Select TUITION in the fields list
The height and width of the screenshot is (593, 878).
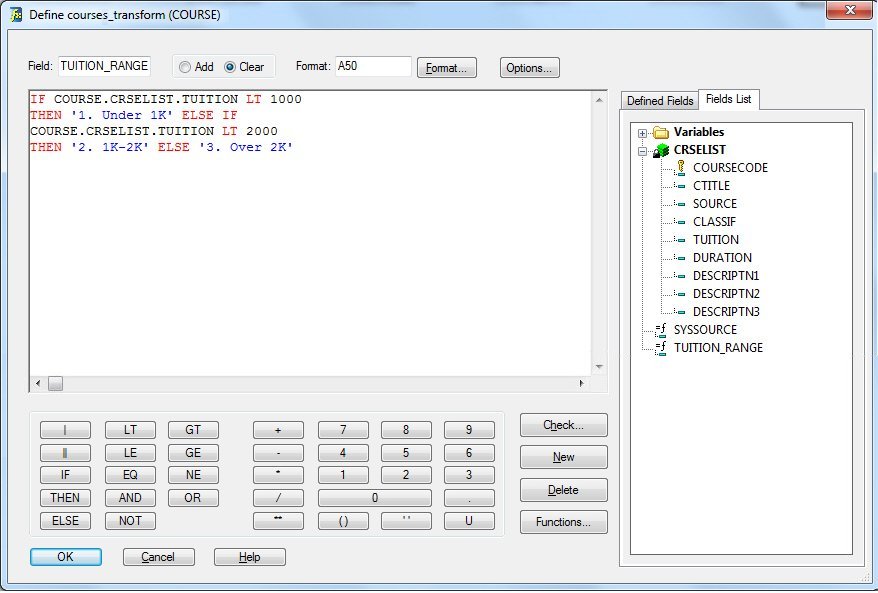pyautogui.click(x=716, y=240)
